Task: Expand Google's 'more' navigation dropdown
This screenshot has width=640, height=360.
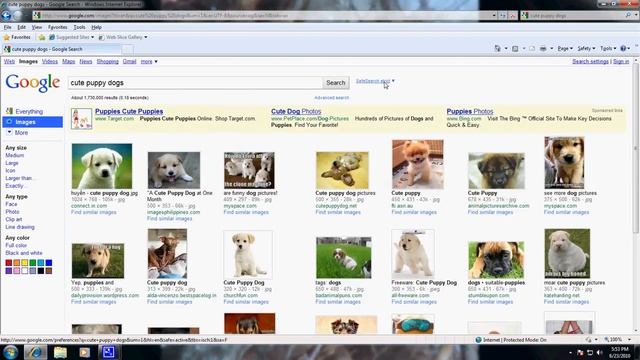Action: (x=149, y=62)
